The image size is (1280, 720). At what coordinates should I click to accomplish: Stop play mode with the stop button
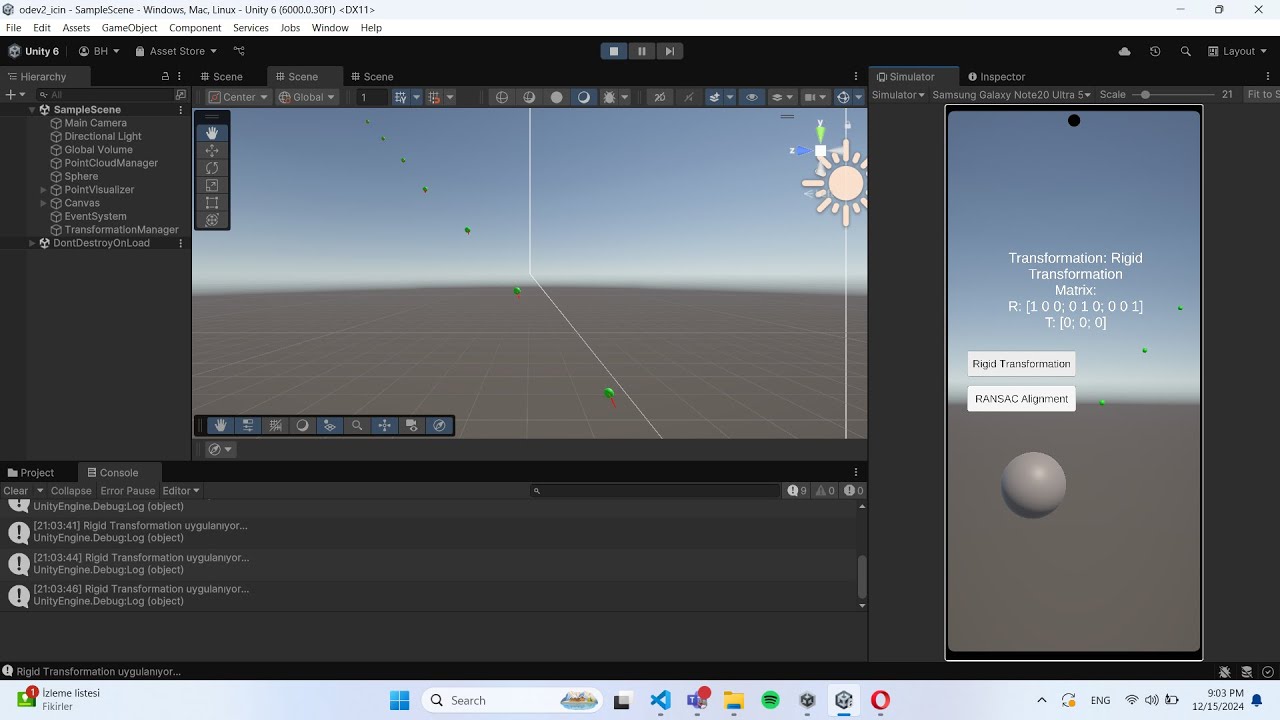click(614, 51)
